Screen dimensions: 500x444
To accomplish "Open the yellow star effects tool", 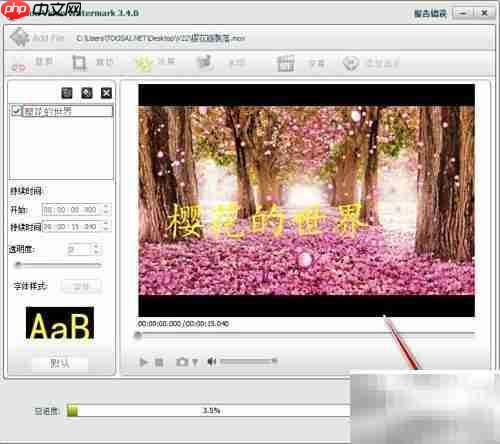I will pos(144,63).
